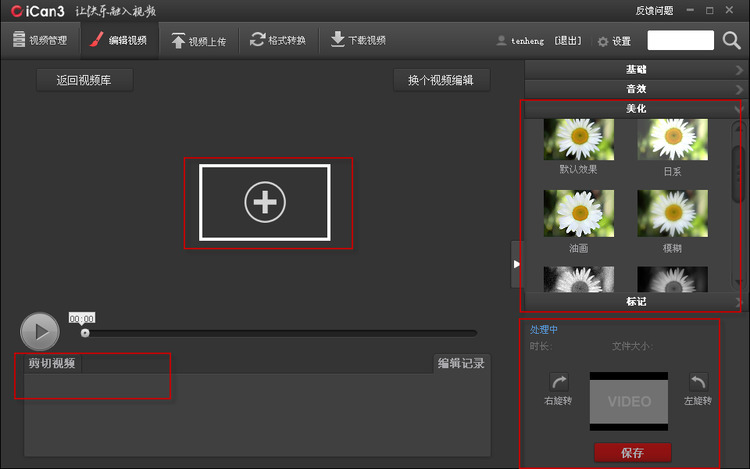Select the 编辑记录 tab
The width and height of the screenshot is (750, 469).
(x=461, y=363)
